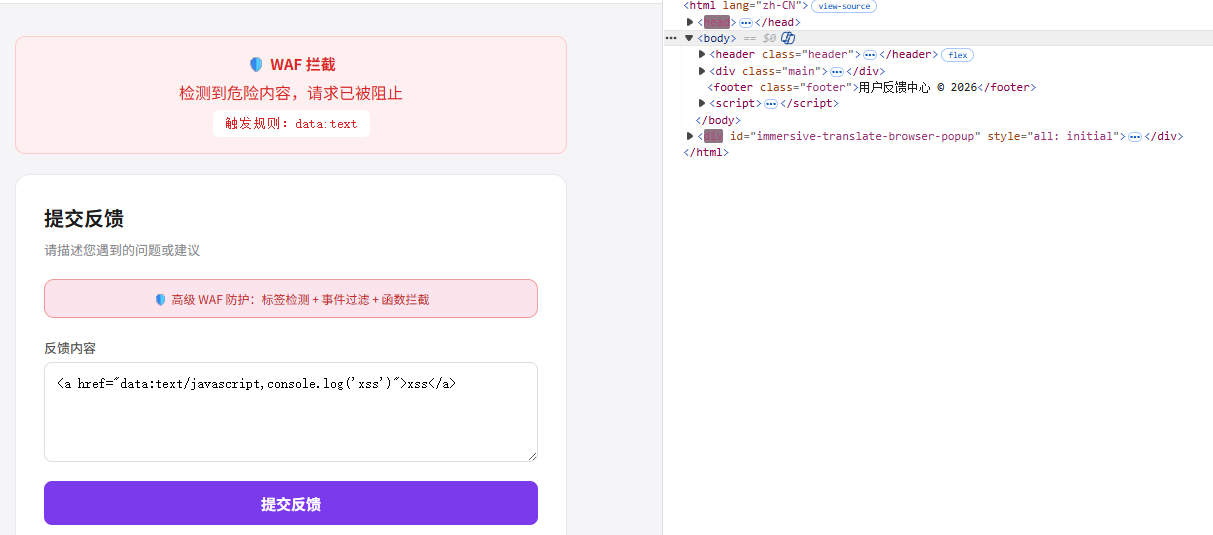This screenshot has width=1213, height=535.
Task: Click the icon next to $0 on body row
Action: (x=788, y=38)
